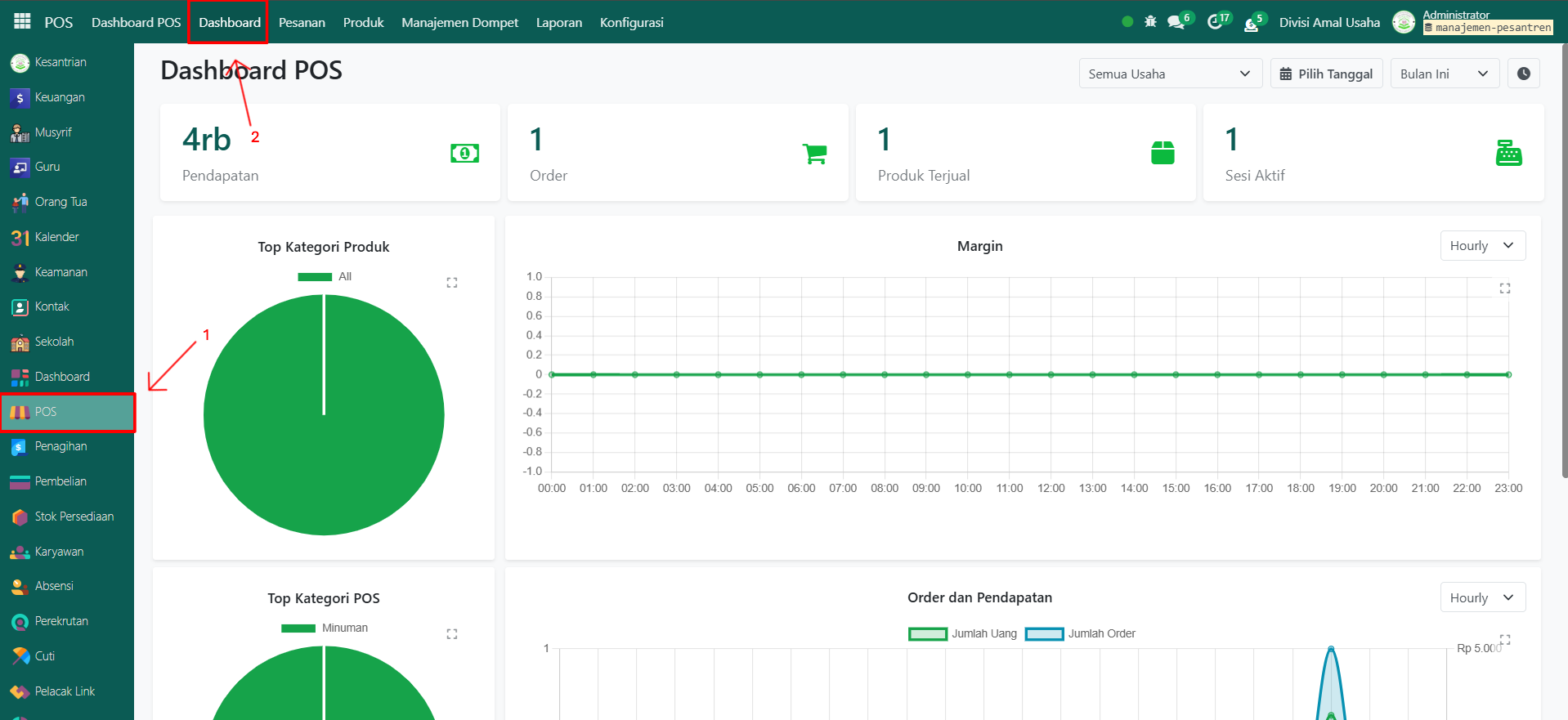Image resolution: width=1568 pixels, height=720 pixels.
Task: Toggle Jumlah Uang legend series
Action: click(963, 634)
